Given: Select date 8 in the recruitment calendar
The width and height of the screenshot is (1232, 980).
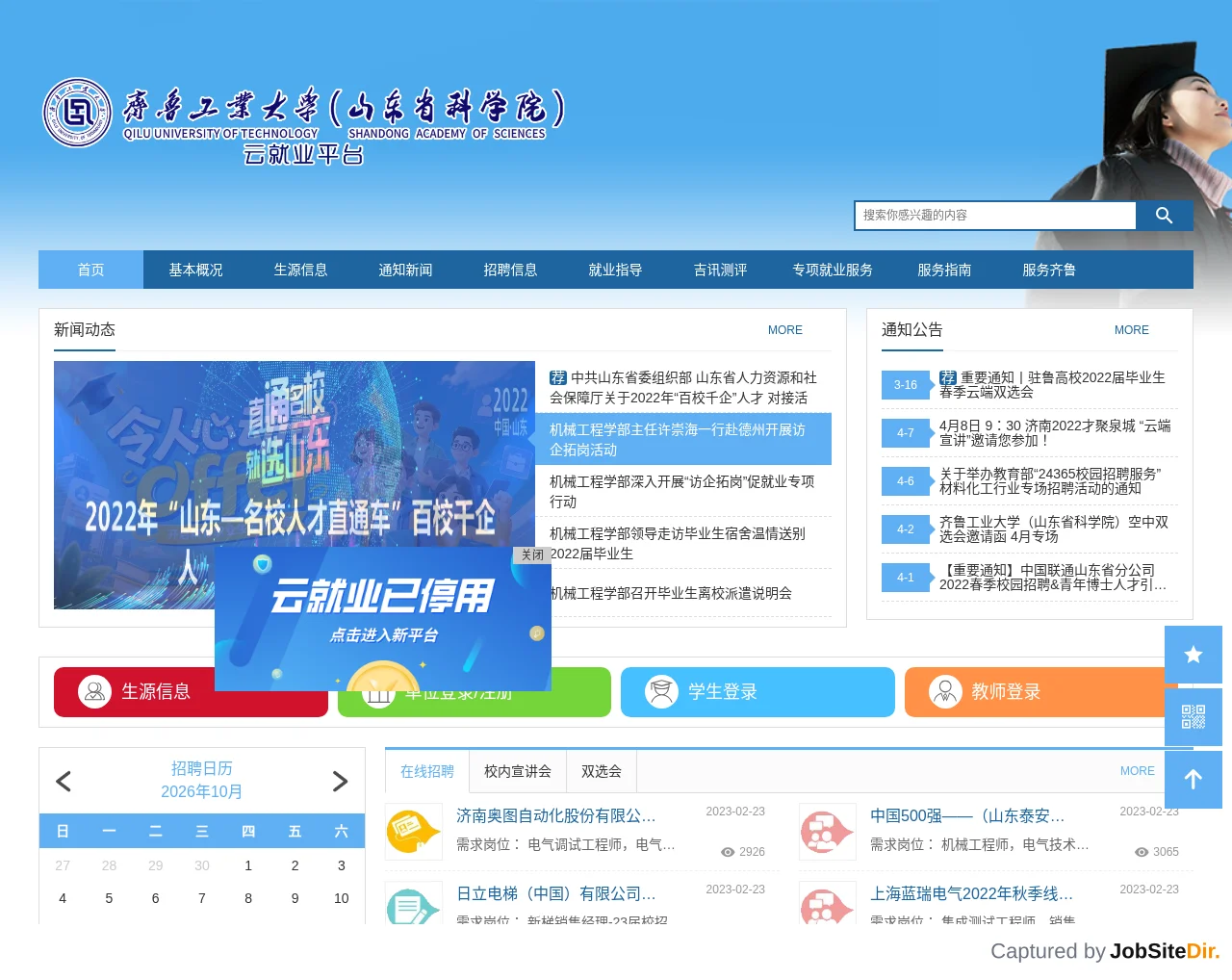Looking at the screenshot, I should tap(248, 898).
